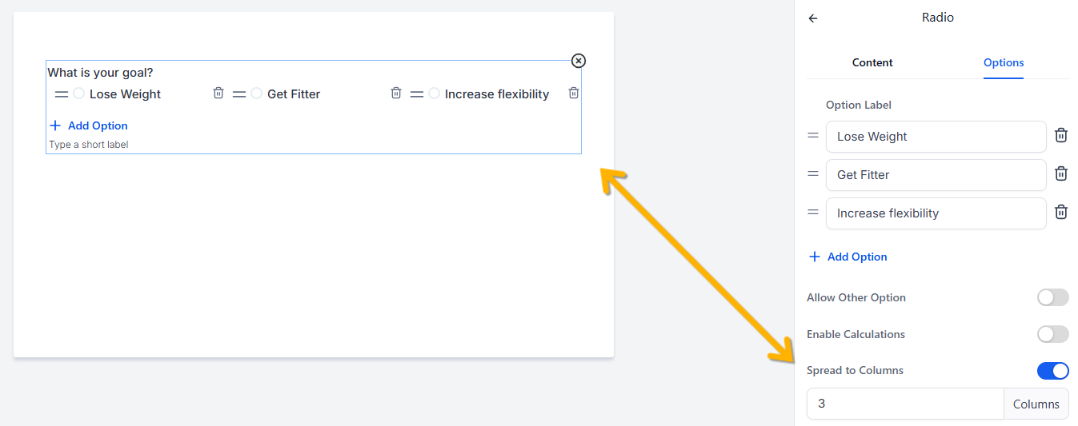Switch to the Content tab
Image resolution: width=1078 pixels, height=426 pixels.
coord(872,63)
